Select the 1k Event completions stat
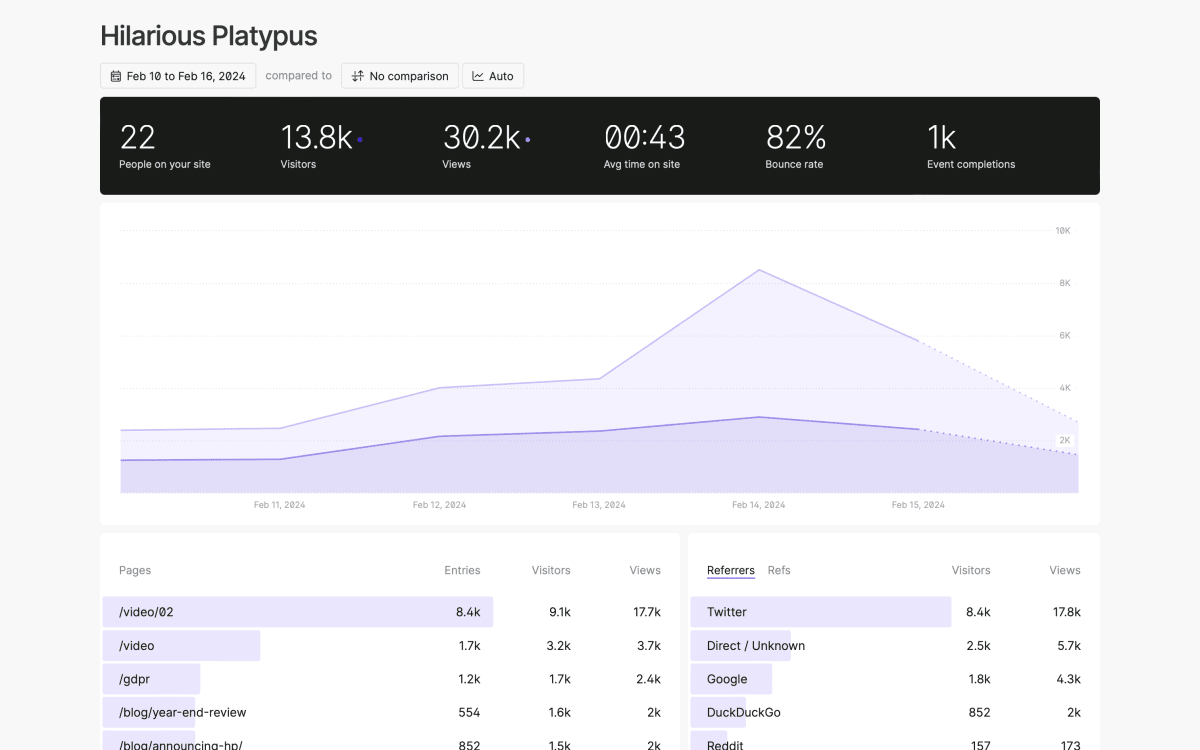This screenshot has height=750, width=1200. click(x=971, y=146)
